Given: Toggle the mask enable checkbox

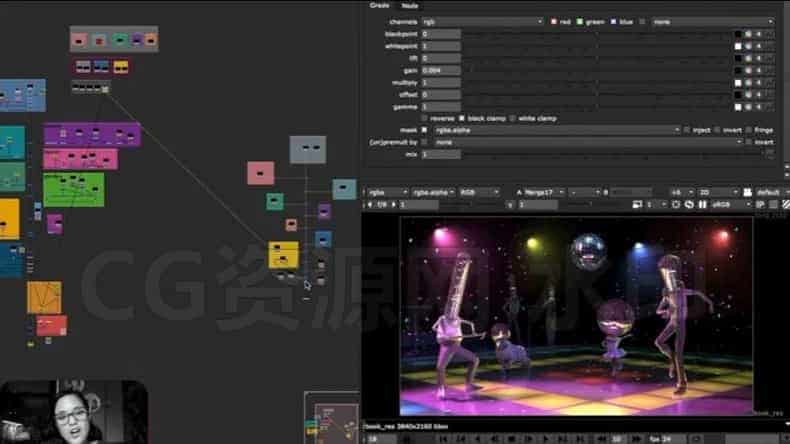Looking at the screenshot, I should click(x=424, y=130).
